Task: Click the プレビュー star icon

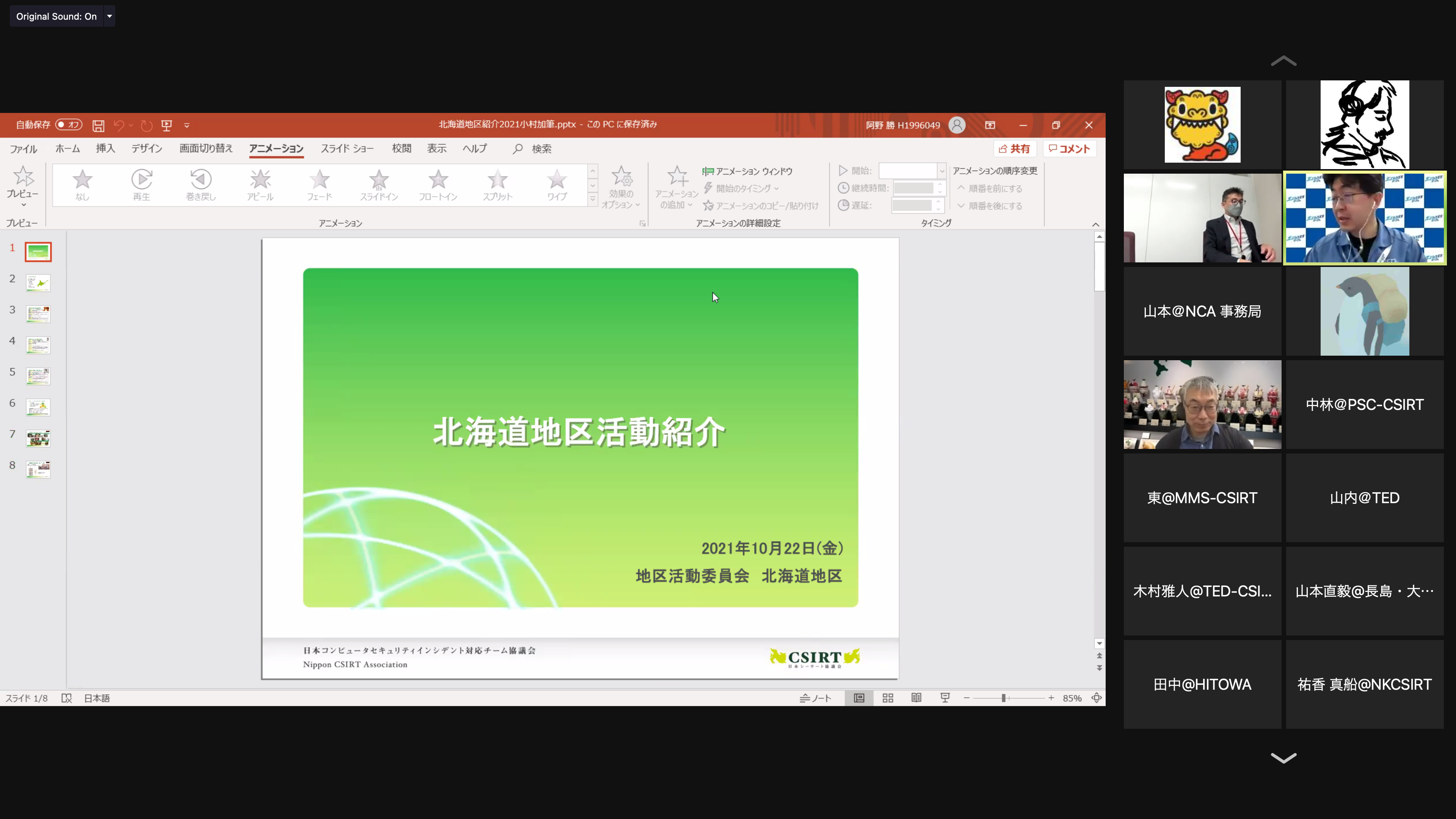Action: 23,177
